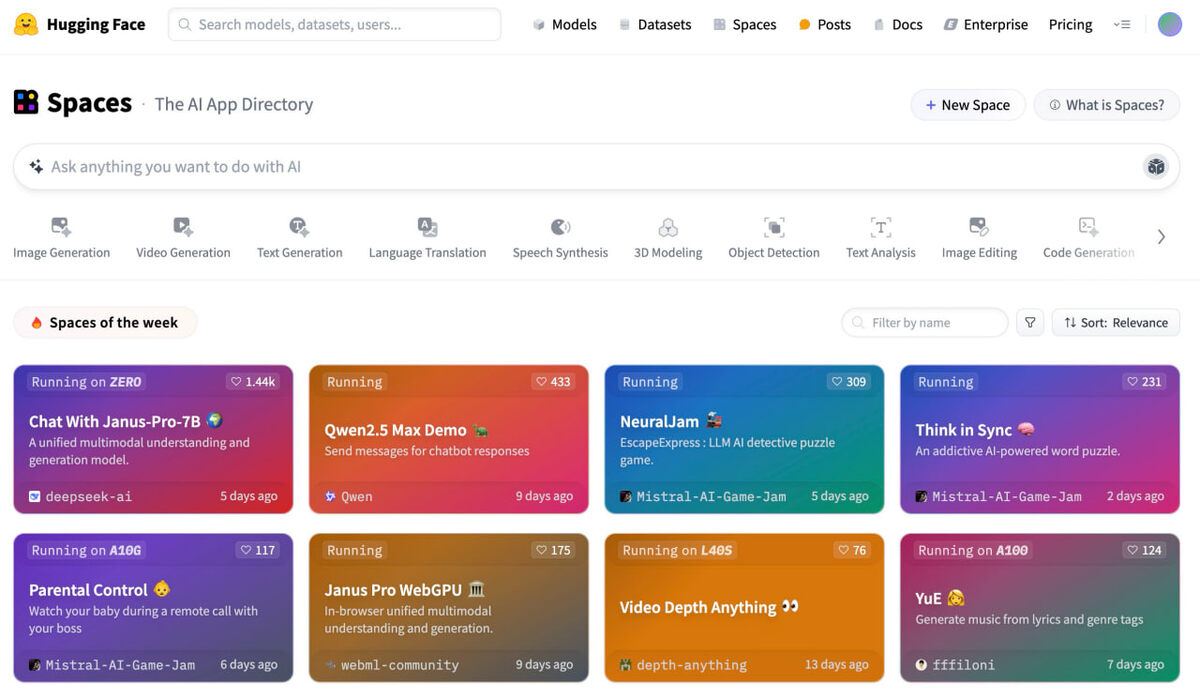Like the Chat With Janus-Pro-7B space

point(253,381)
